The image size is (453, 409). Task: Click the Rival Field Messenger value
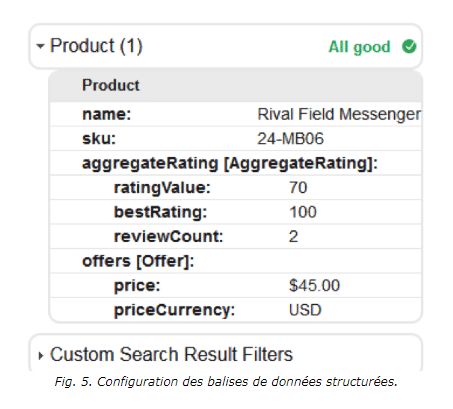tap(339, 114)
